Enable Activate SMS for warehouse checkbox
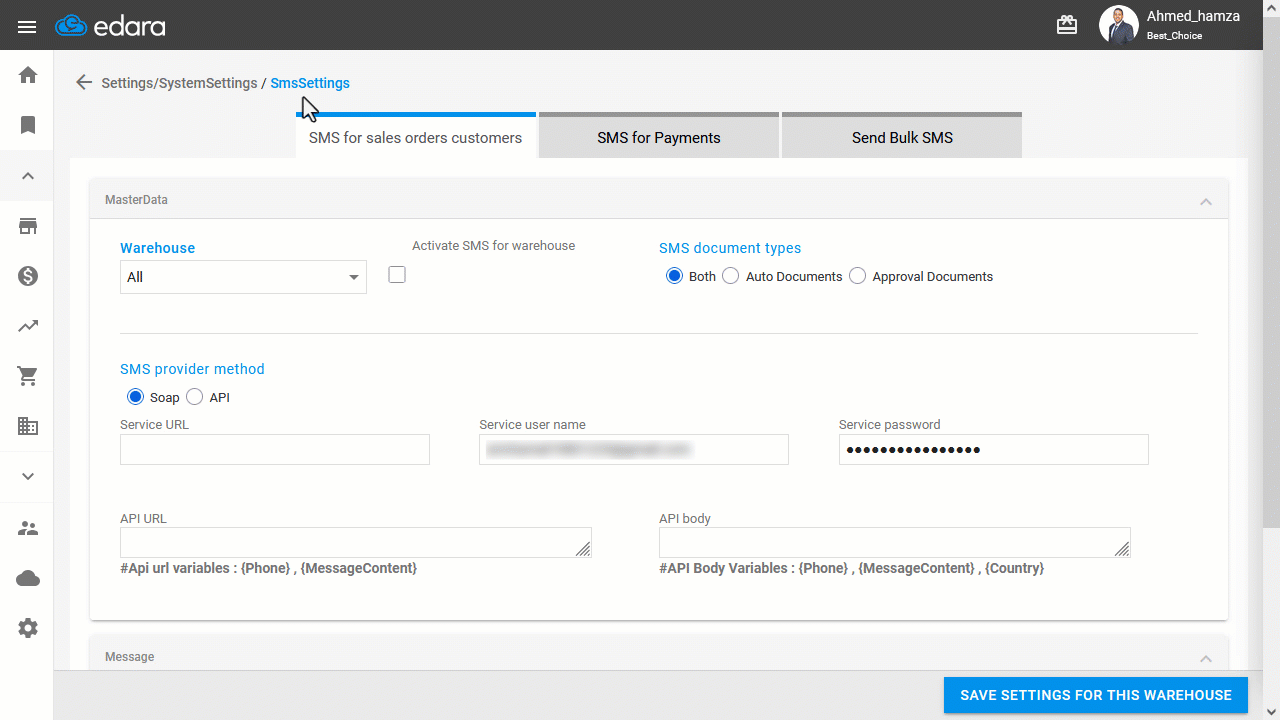Image resolution: width=1280 pixels, height=720 pixels. (x=397, y=274)
